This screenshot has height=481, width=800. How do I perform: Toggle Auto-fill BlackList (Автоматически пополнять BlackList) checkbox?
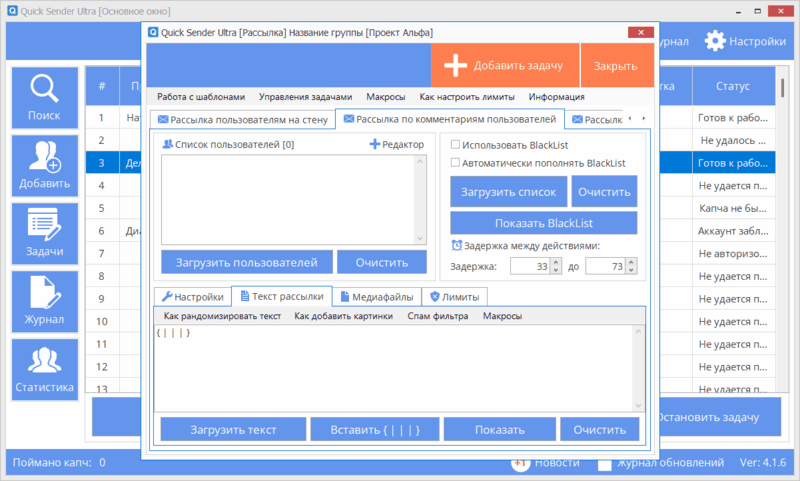(456, 162)
